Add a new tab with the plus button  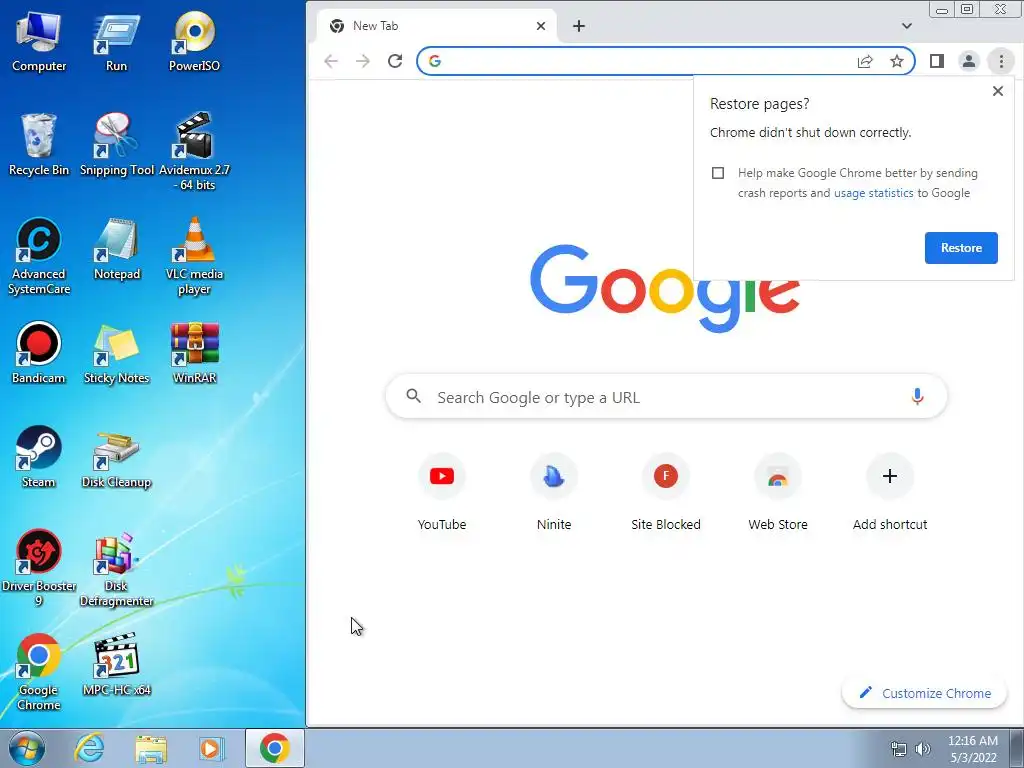579,26
